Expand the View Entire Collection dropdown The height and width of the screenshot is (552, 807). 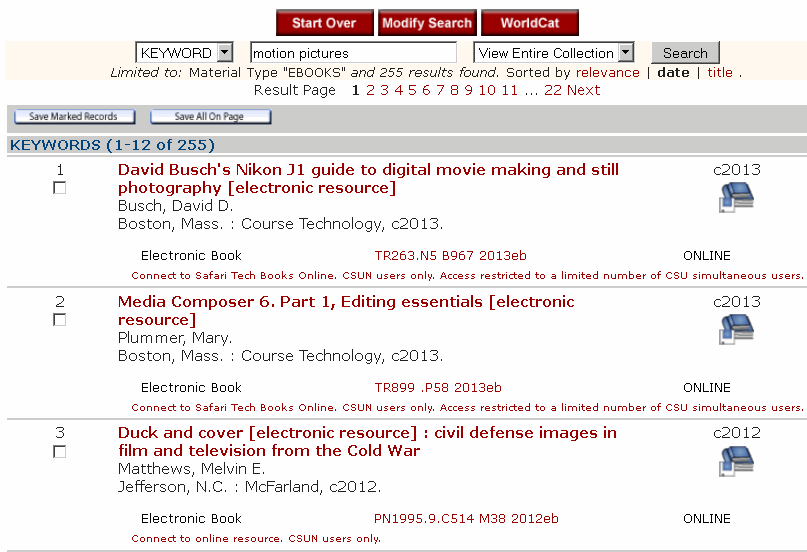pos(554,53)
